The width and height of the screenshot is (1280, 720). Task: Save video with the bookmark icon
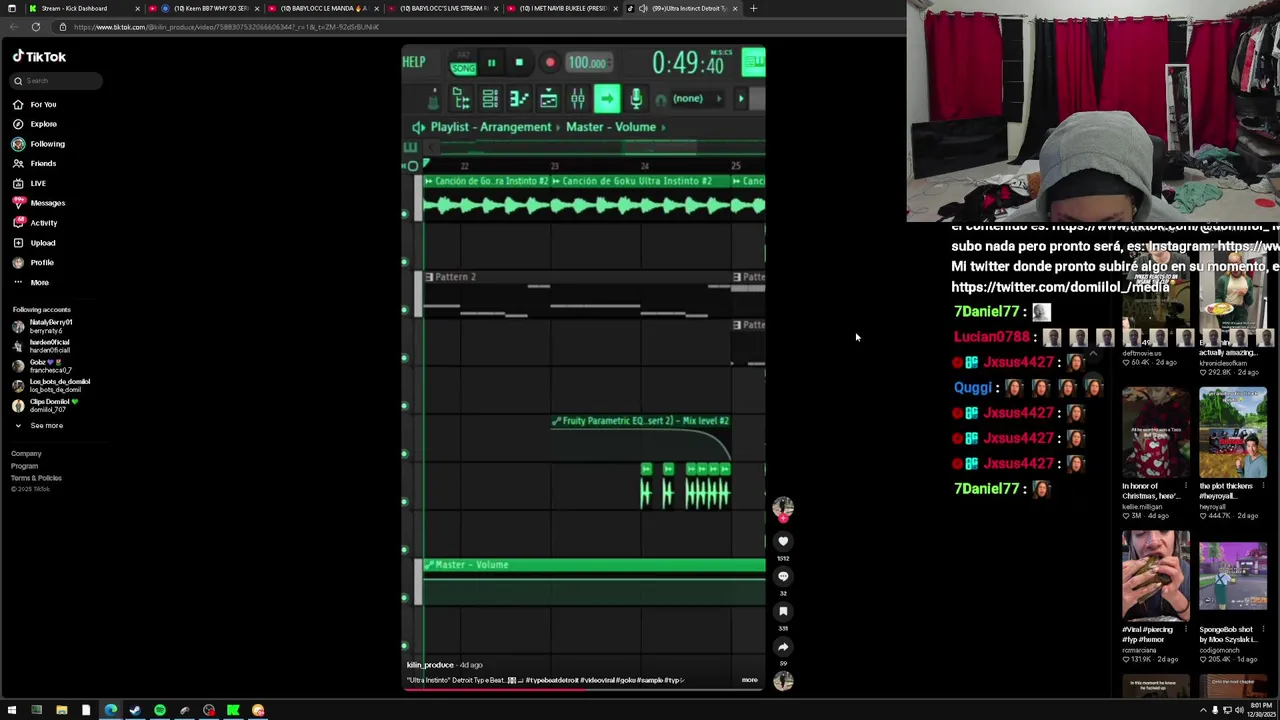783,611
